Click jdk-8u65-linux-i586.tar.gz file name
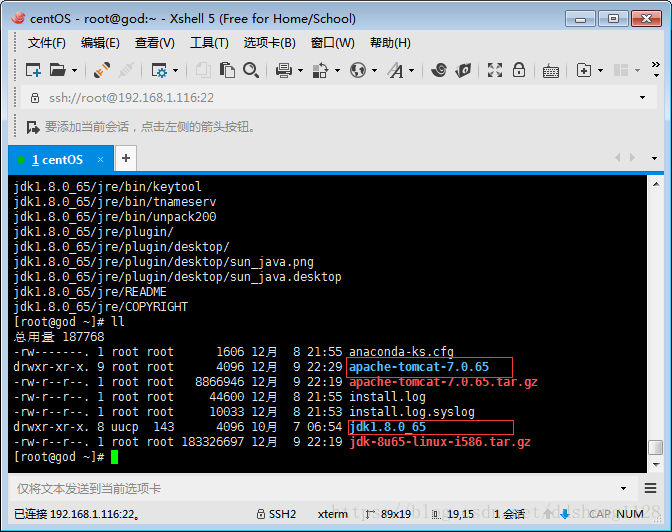The height and width of the screenshot is (532, 672). click(x=440, y=442)
